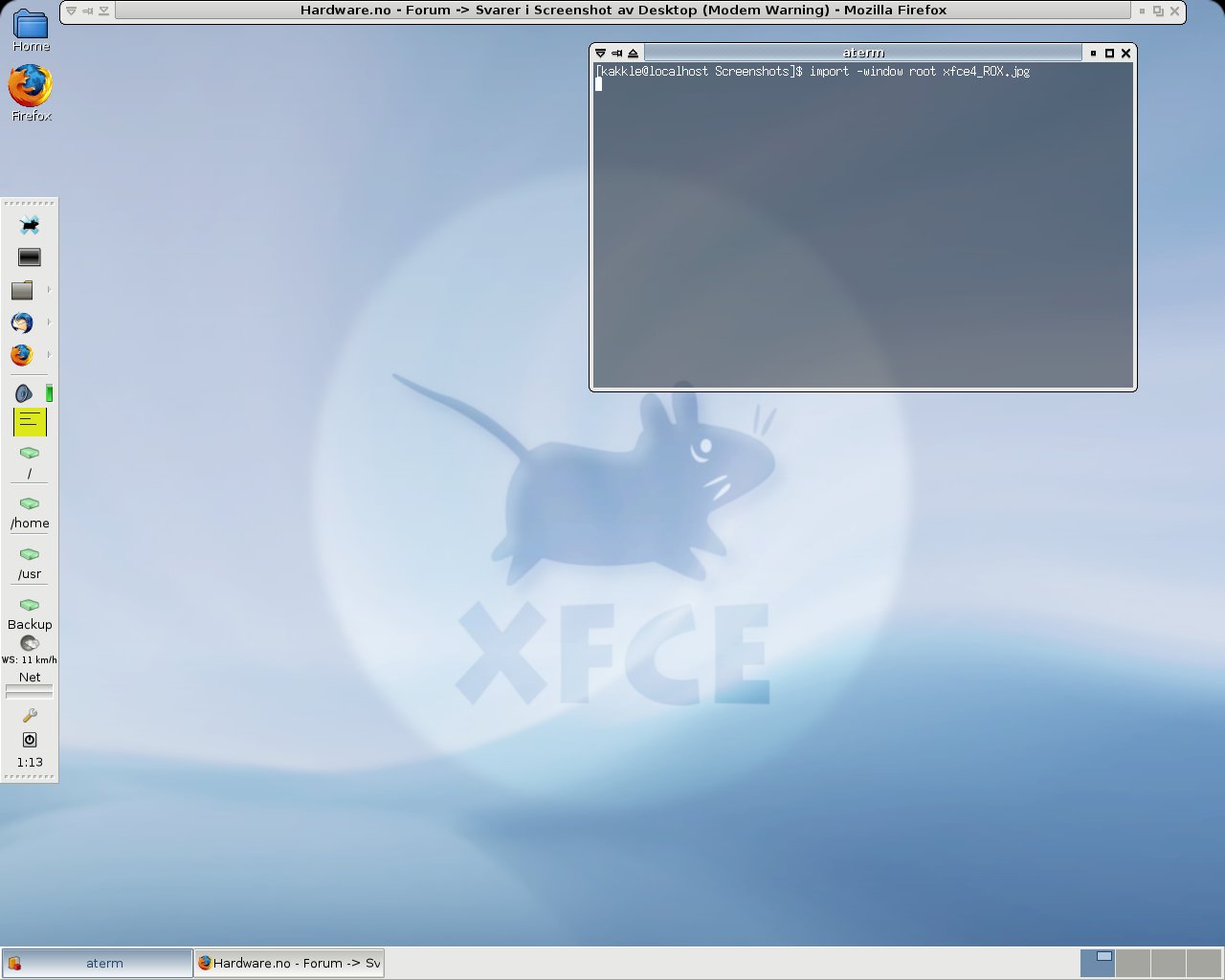Click the WS: 11 km/h weather text
This screenshot has height=980, width=1225.
[x=30, y=659]
